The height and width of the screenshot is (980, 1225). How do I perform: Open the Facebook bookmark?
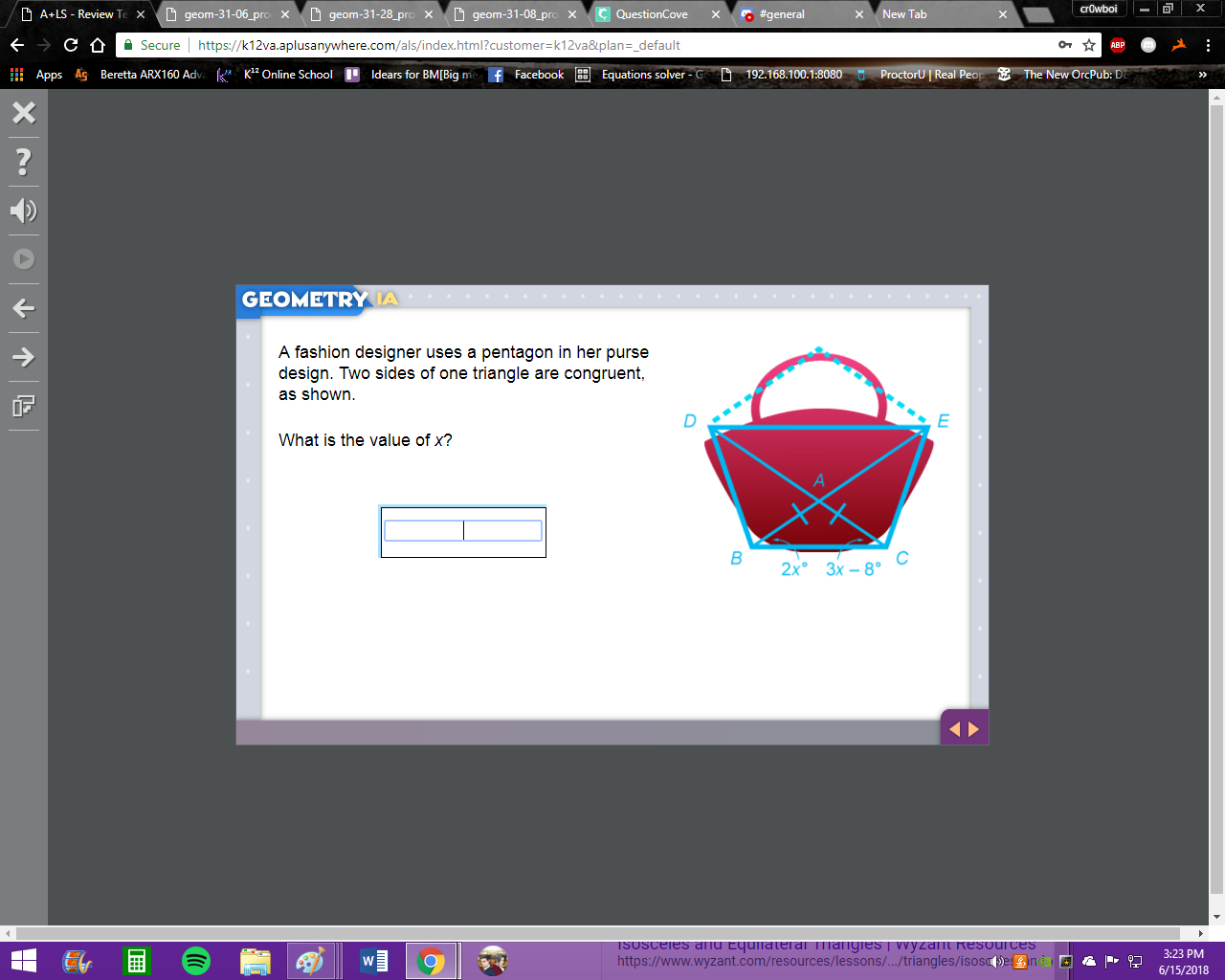(x=526, y=75)
